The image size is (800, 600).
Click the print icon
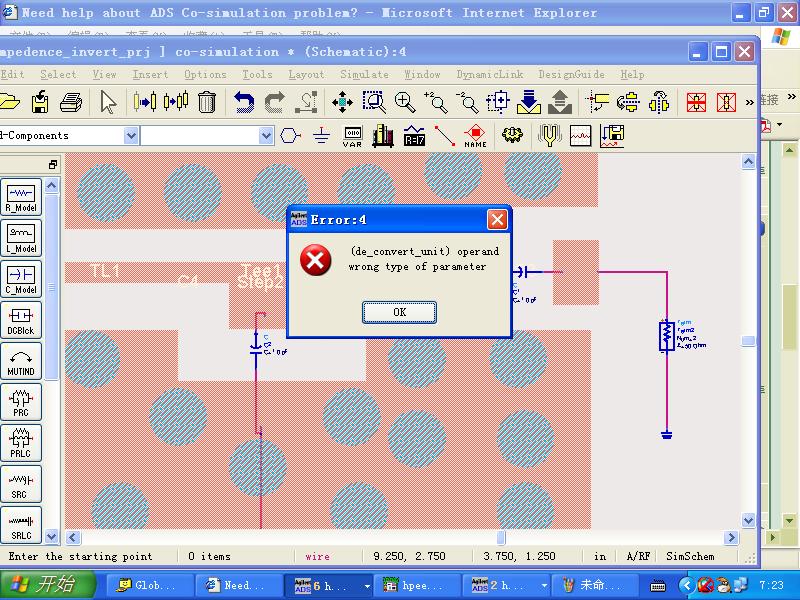pyautogui.click(x=70, y=102)
